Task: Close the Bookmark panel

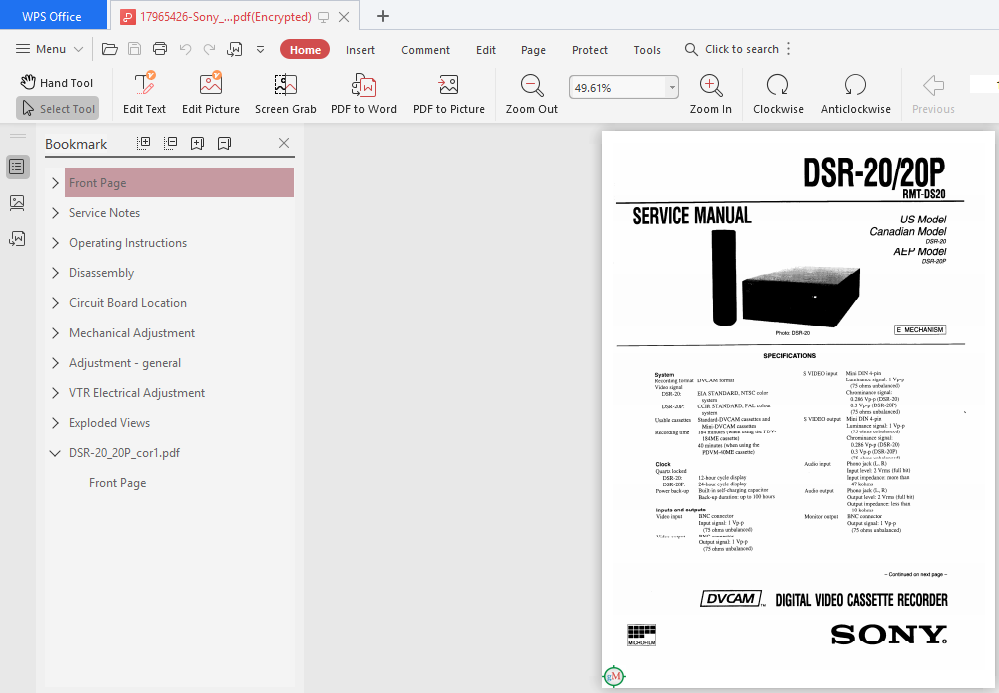Action: pos(284,143)
